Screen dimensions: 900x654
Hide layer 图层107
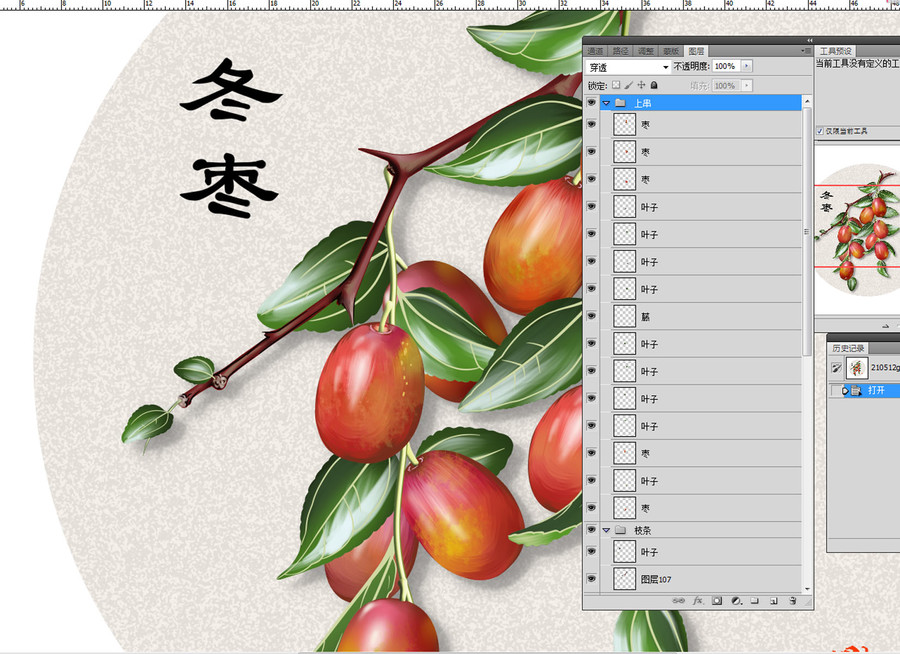tap(591, 579)
